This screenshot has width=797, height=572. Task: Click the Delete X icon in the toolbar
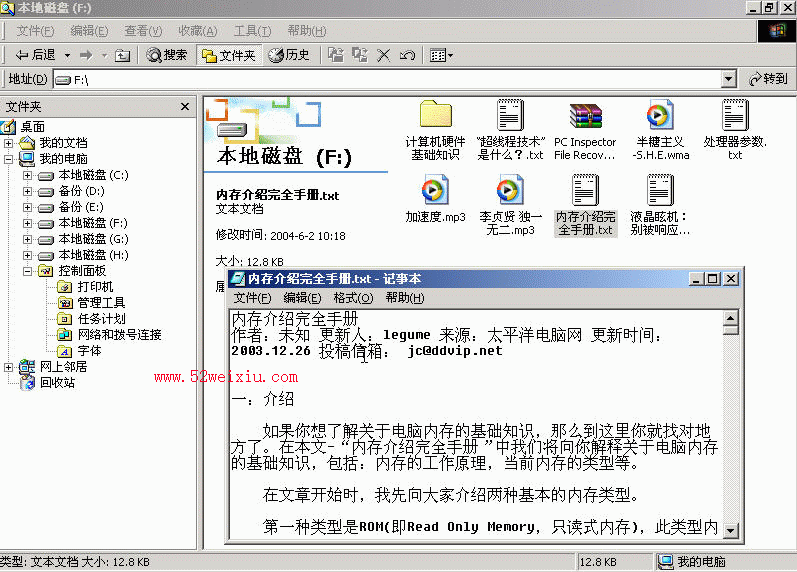click(x=384, y=55)
